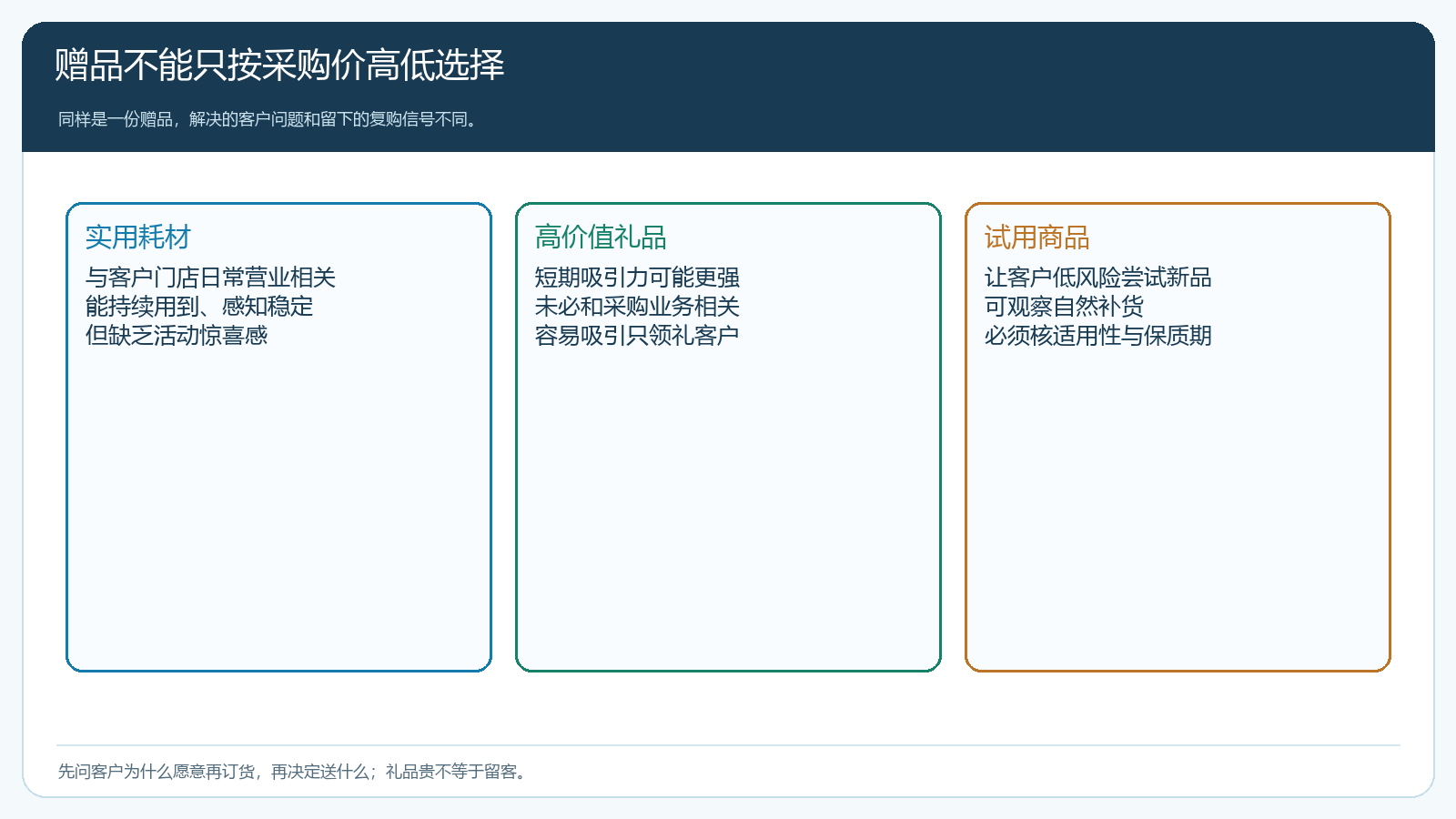Select the line 能持续用到、感知稳定
Viewport: 1456px width, 819px height.
199,307
